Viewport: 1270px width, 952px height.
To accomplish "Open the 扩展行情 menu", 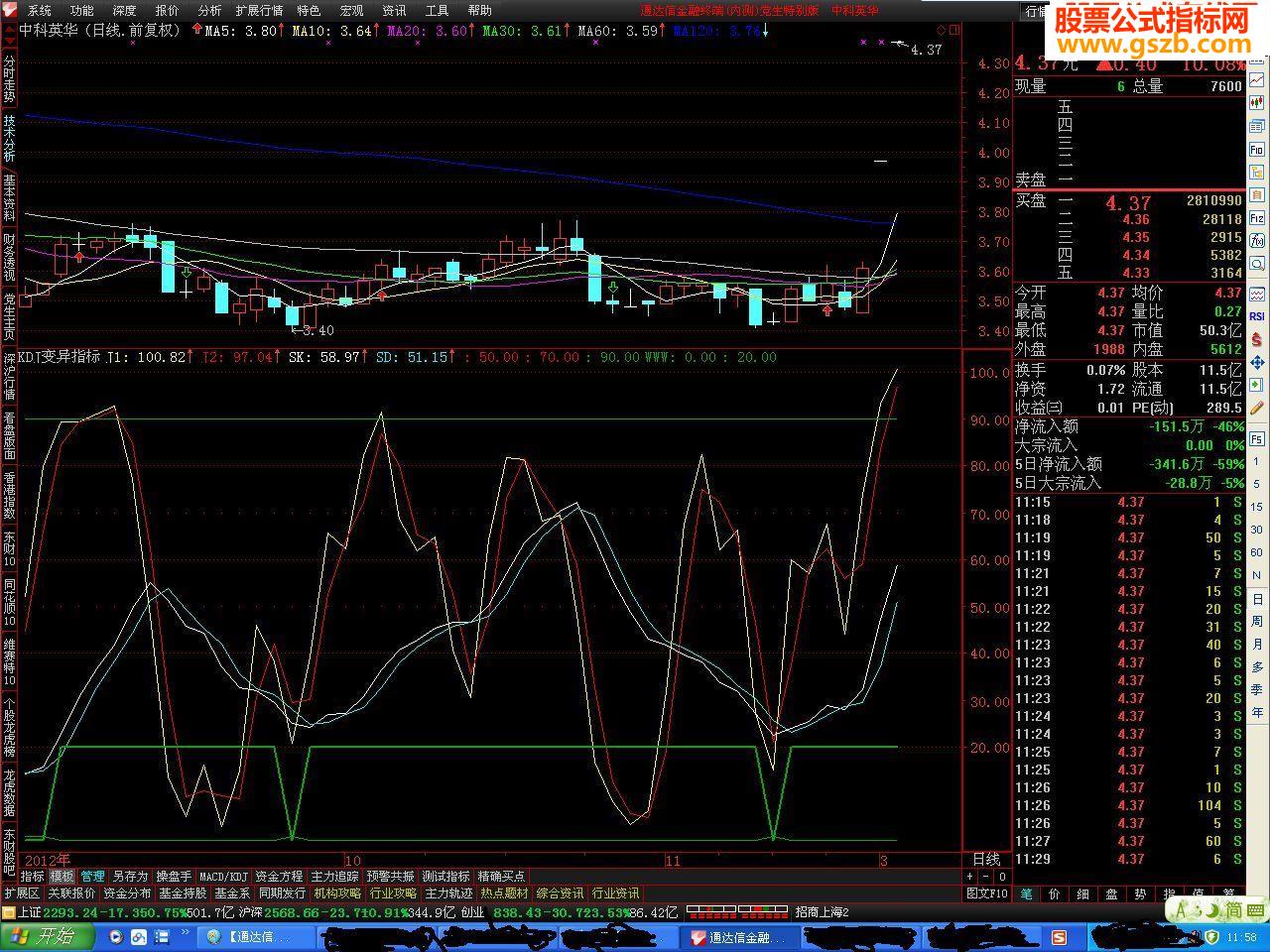I will click(x=259, y=10).
